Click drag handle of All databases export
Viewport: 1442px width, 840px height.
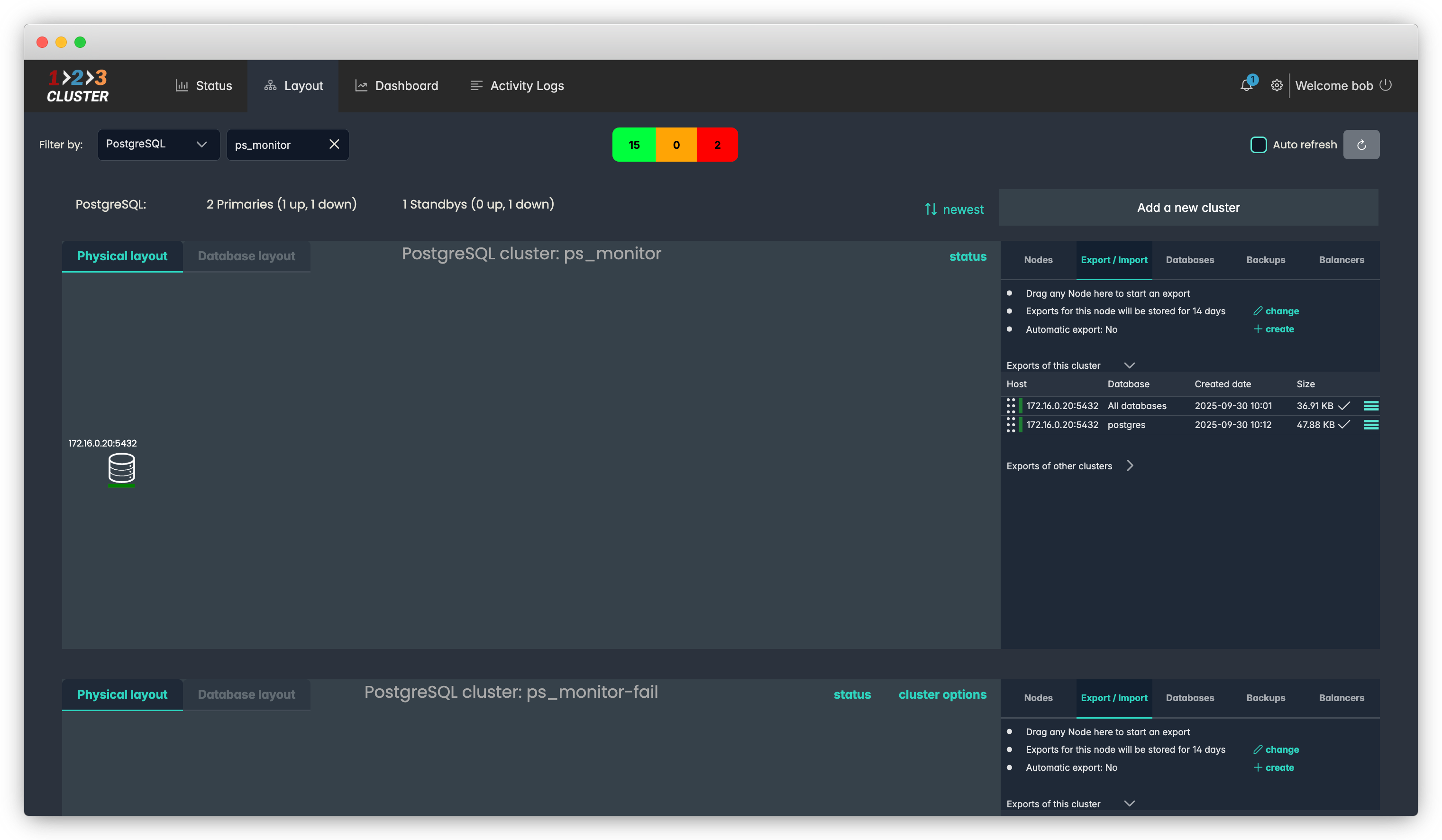coord(1011,406)
